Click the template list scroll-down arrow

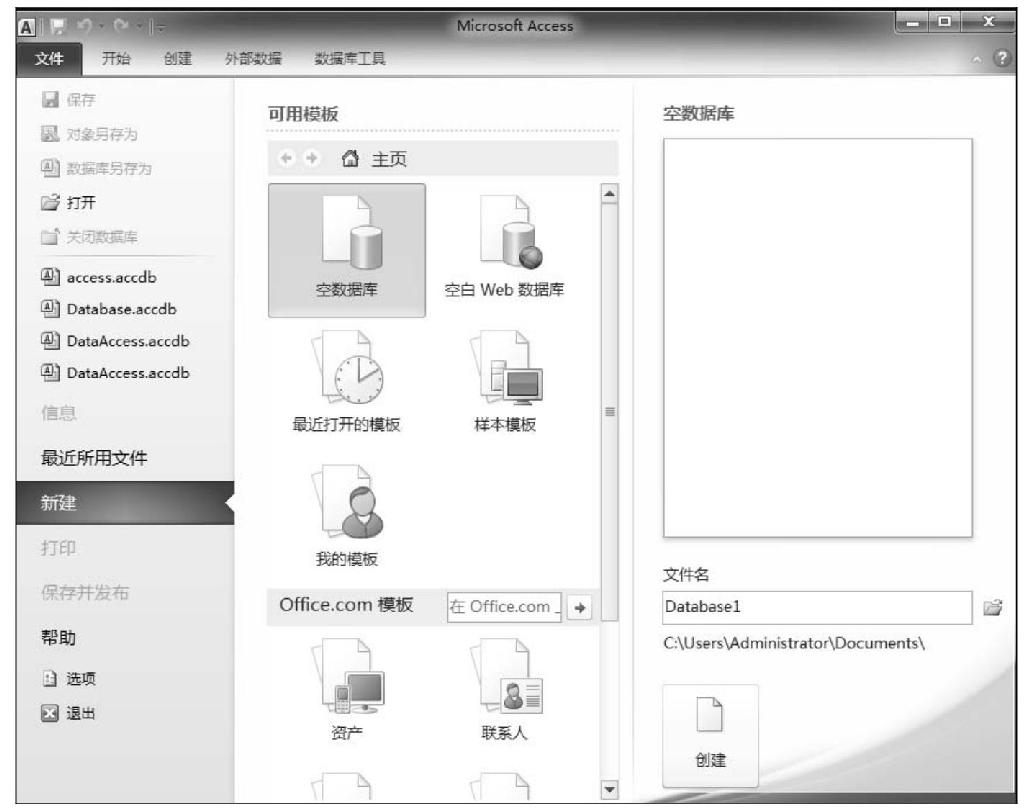click(x=610, y=789)
